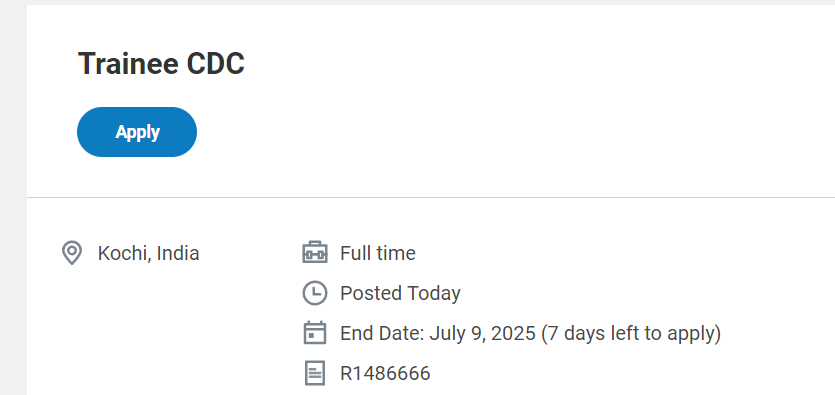Click the calendar end date icon
Image resolution: width=835 pixels, height=395 pixels.
315,333
